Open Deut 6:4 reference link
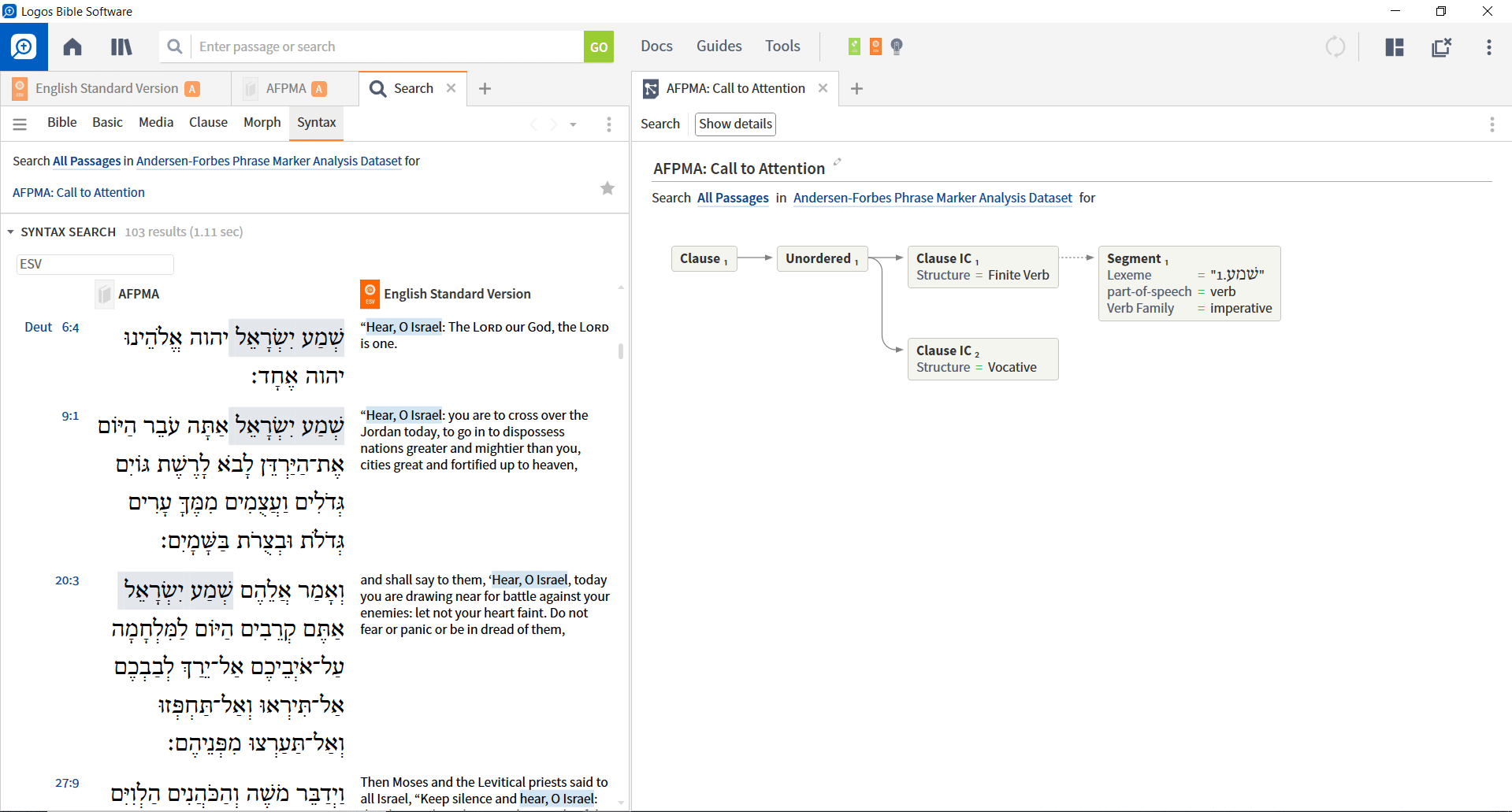1512x812 pixels. [x=52, y=327]
